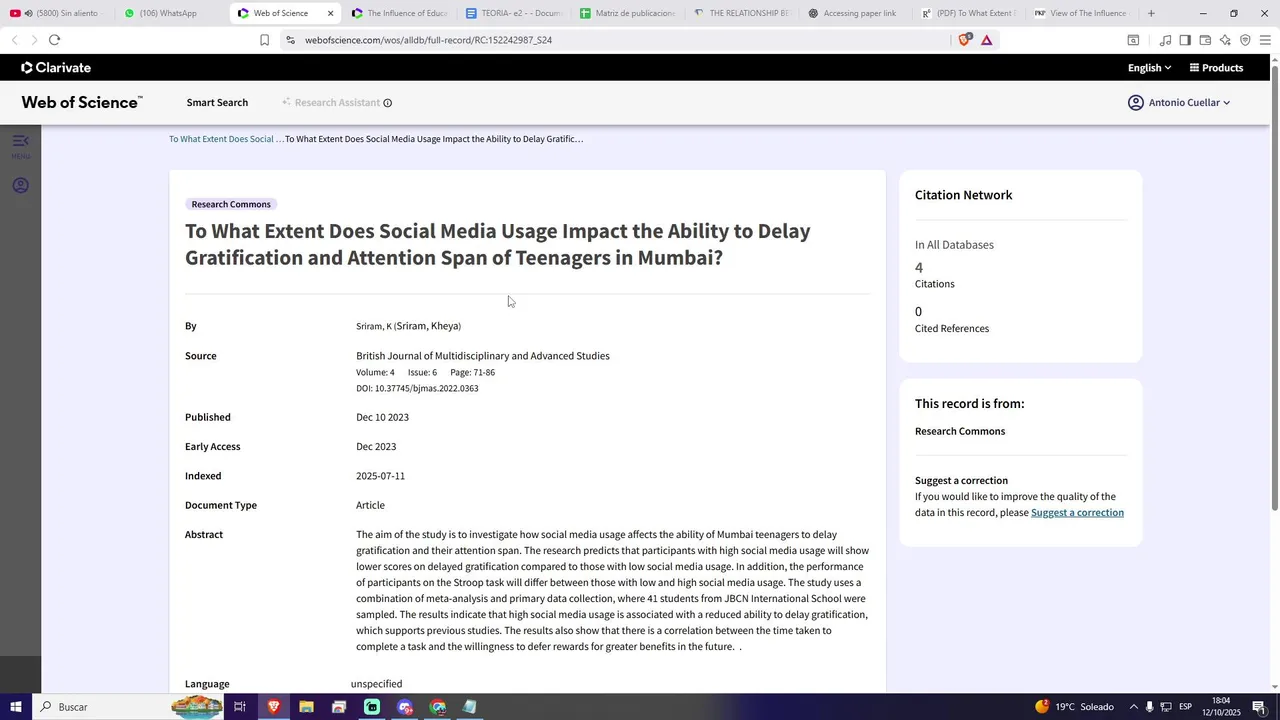Open Windows Start menu

pyautogui.click(x=16, y=707)
